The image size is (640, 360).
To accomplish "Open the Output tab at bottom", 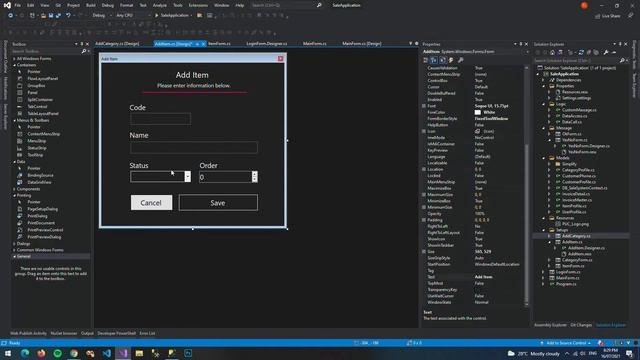I will click(87, 333).
